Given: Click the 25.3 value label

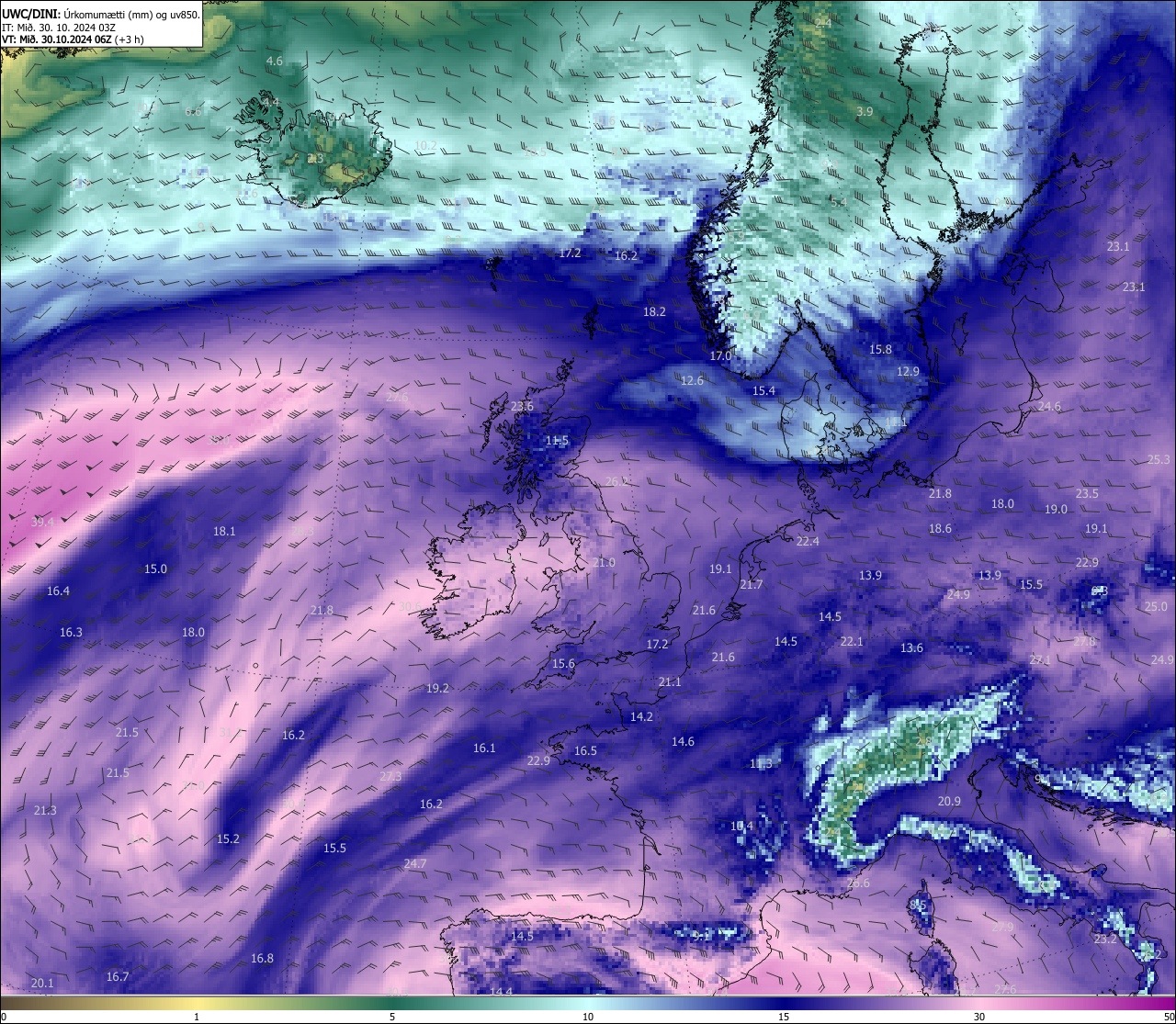Looking at the screenshot, I should 1159,459.
